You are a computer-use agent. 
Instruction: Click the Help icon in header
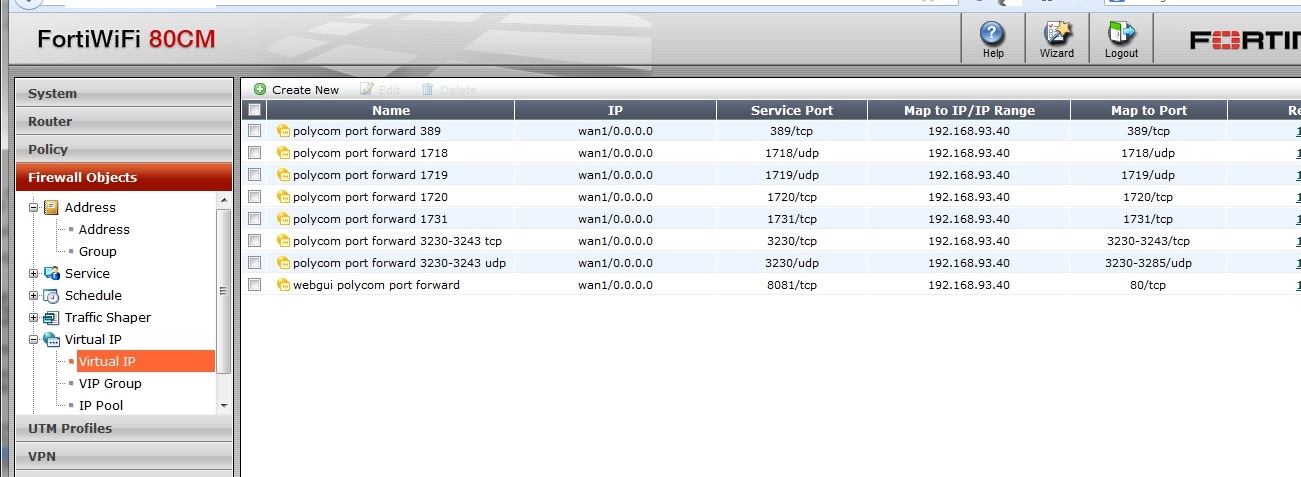(992, 35)
